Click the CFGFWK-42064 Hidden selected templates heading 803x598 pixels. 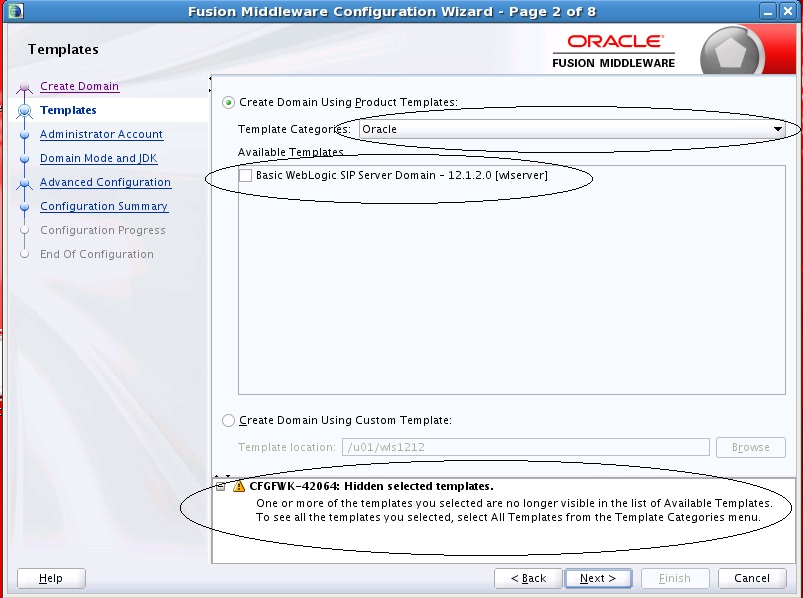[371, 486]
